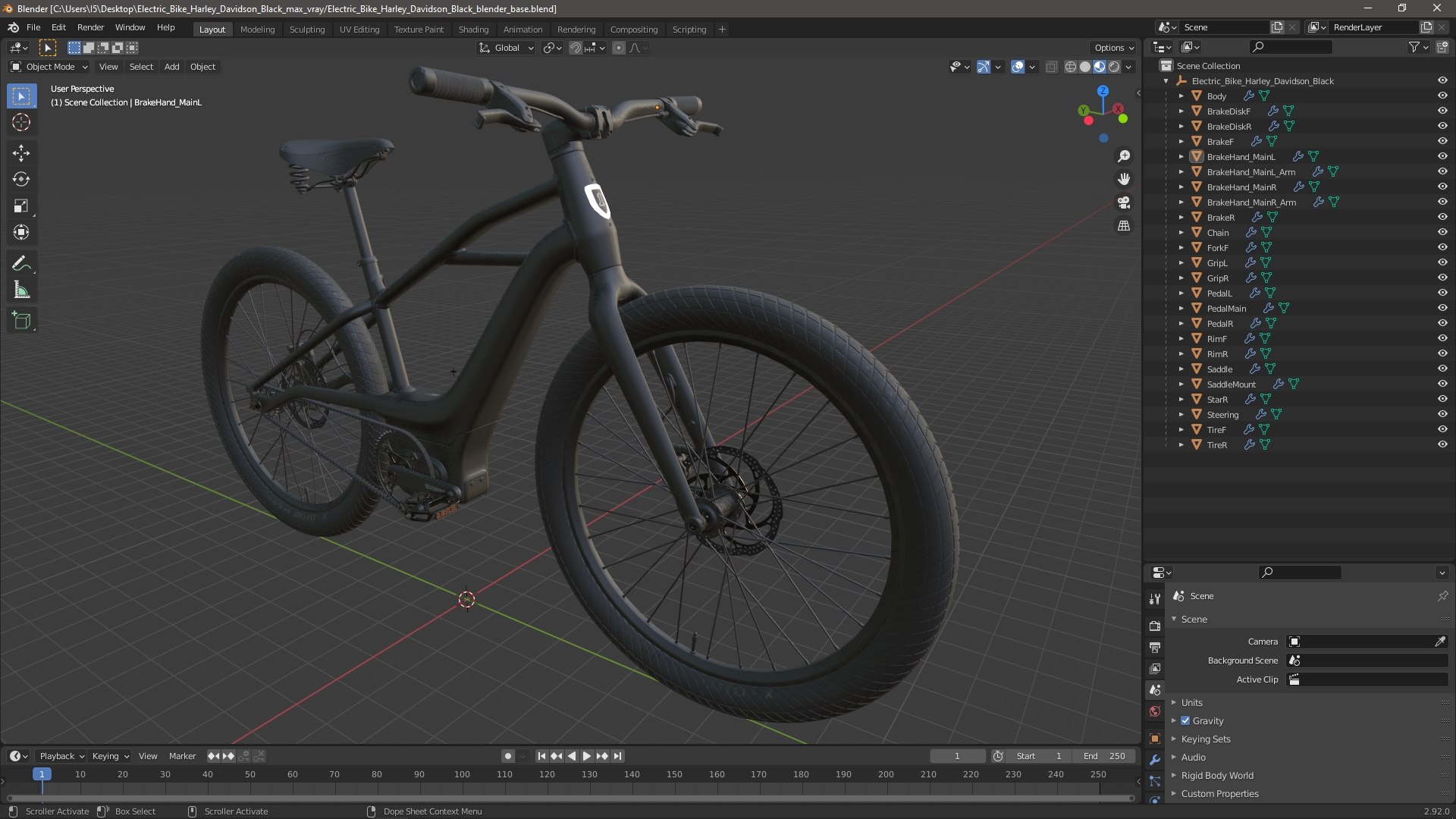Open the Tool properties tab icon

pos(1155,599)
